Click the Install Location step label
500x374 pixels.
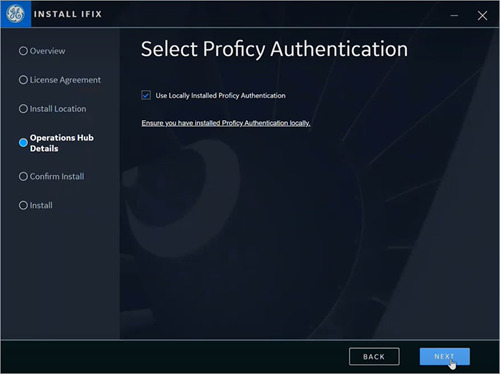(x=58, y=109)
